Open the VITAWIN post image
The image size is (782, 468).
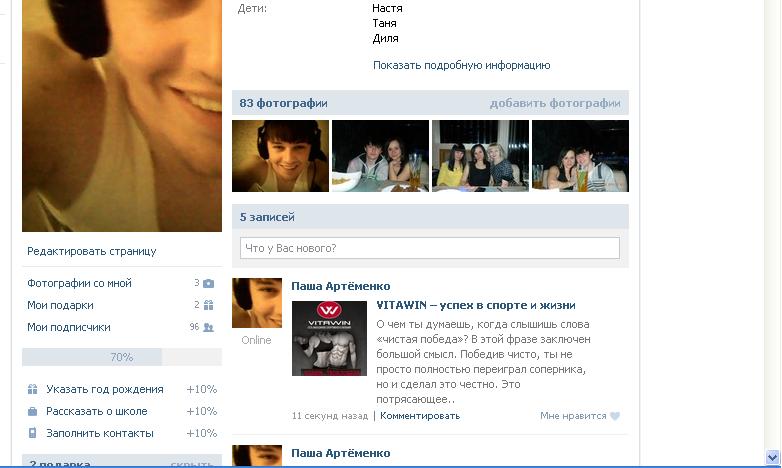[329, 338]
